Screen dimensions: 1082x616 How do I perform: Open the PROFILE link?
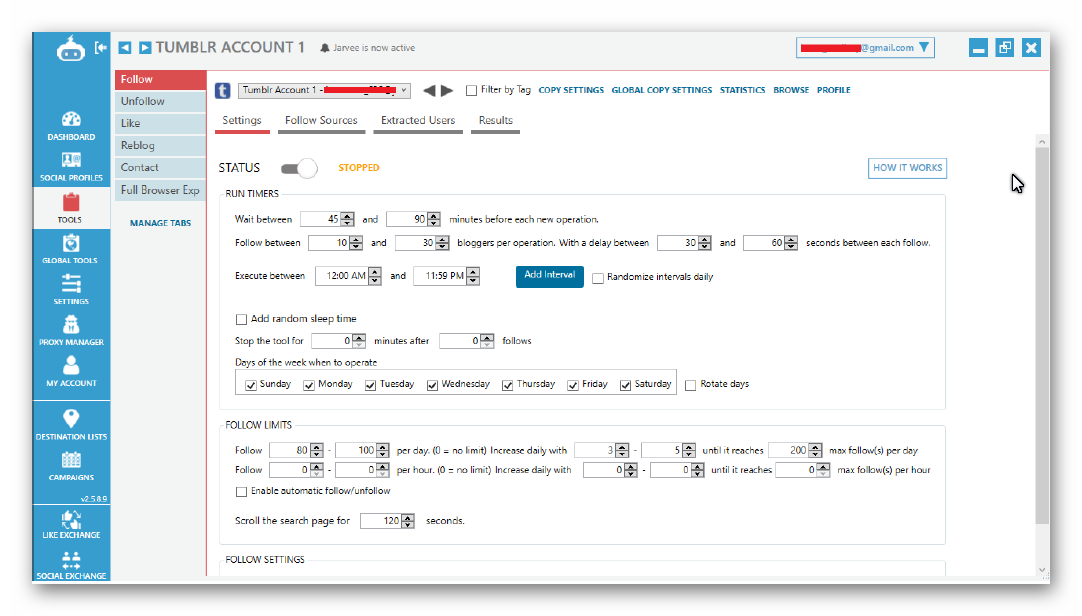(834, 90)
